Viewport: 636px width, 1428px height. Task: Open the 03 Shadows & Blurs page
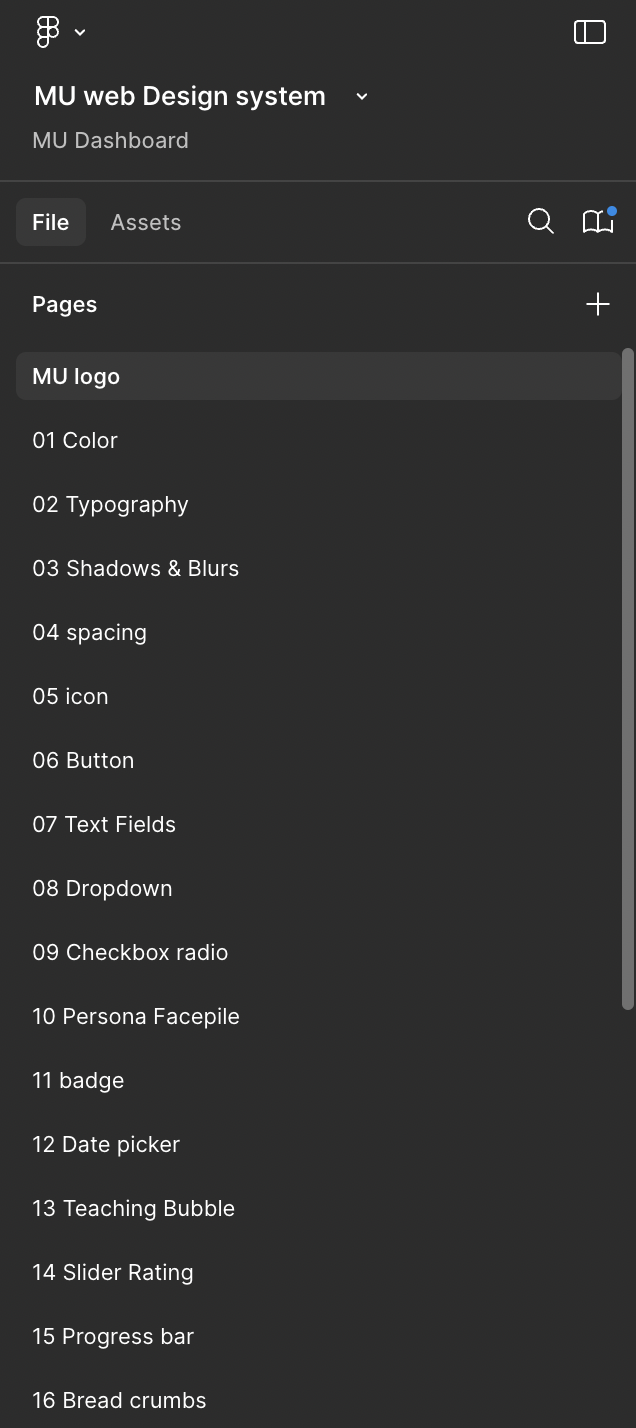click(136, 568)
